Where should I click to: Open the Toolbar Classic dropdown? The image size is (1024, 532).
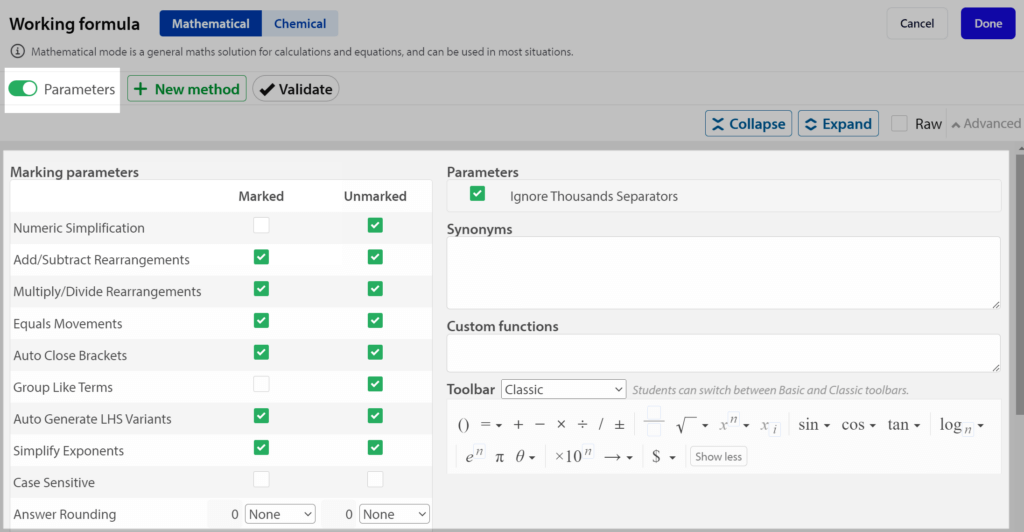click(564, 390)
